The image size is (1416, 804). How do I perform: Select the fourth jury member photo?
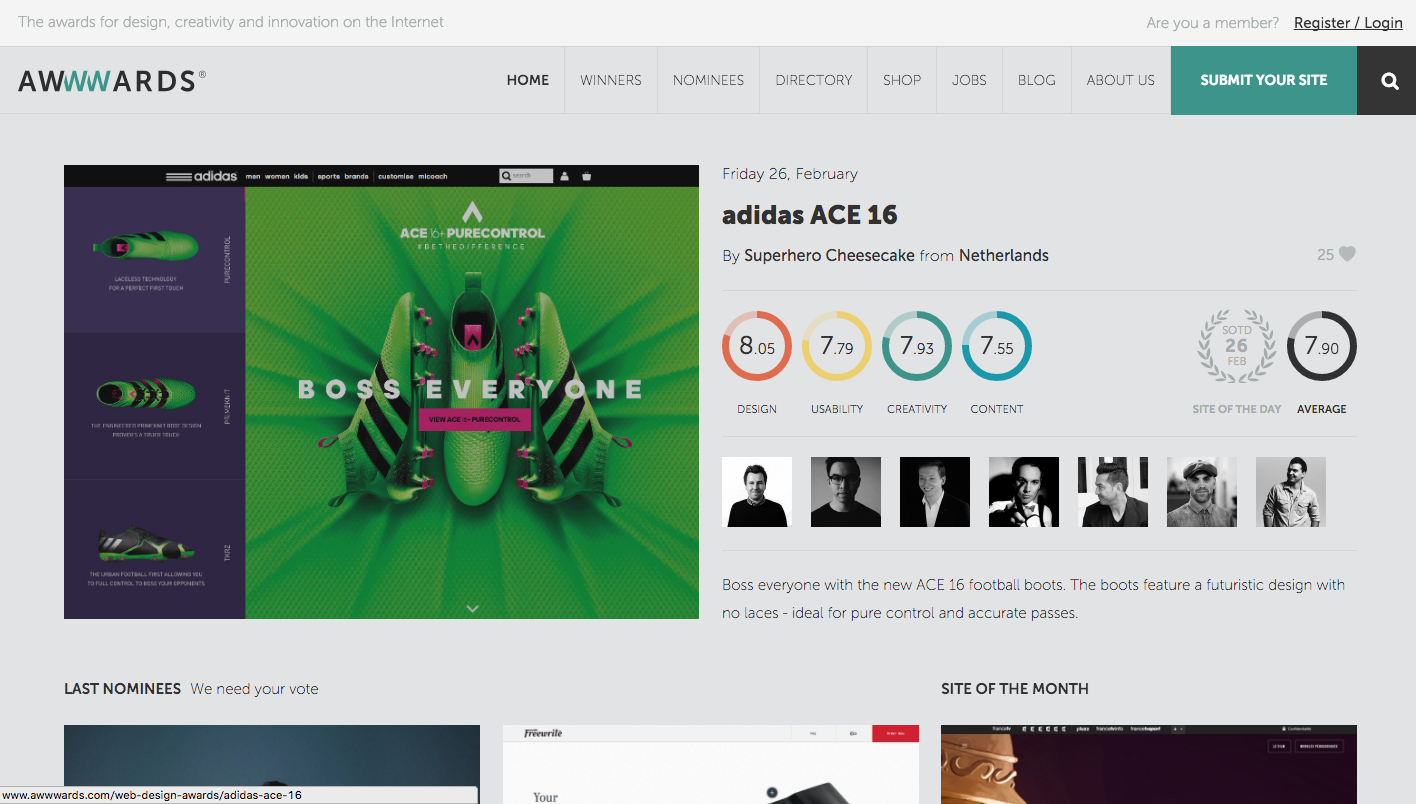click(x=1024, y=492)
